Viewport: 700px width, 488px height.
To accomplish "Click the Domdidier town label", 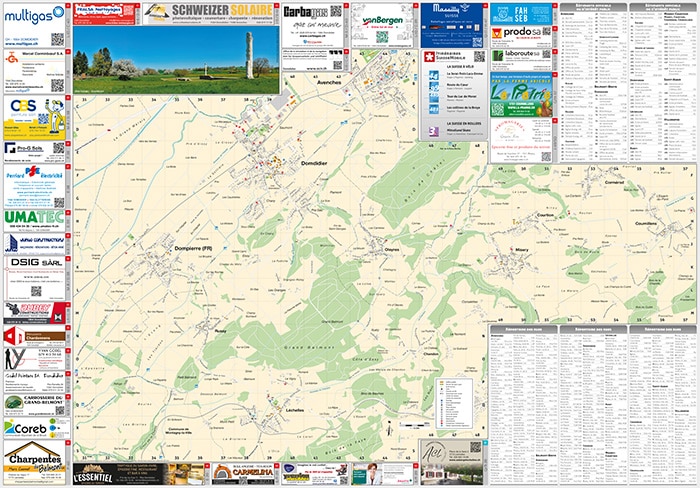I will pyautogui.click(x=314, y=163).
